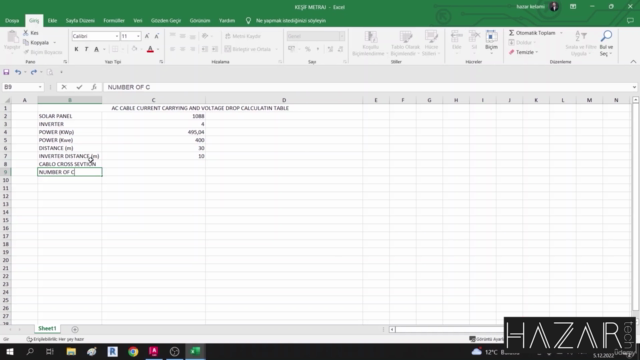This screenshot has width=640, height=360.
Task: Cancel the cell entry with X button
Action: pyautogui.click(x=64, y=87)
